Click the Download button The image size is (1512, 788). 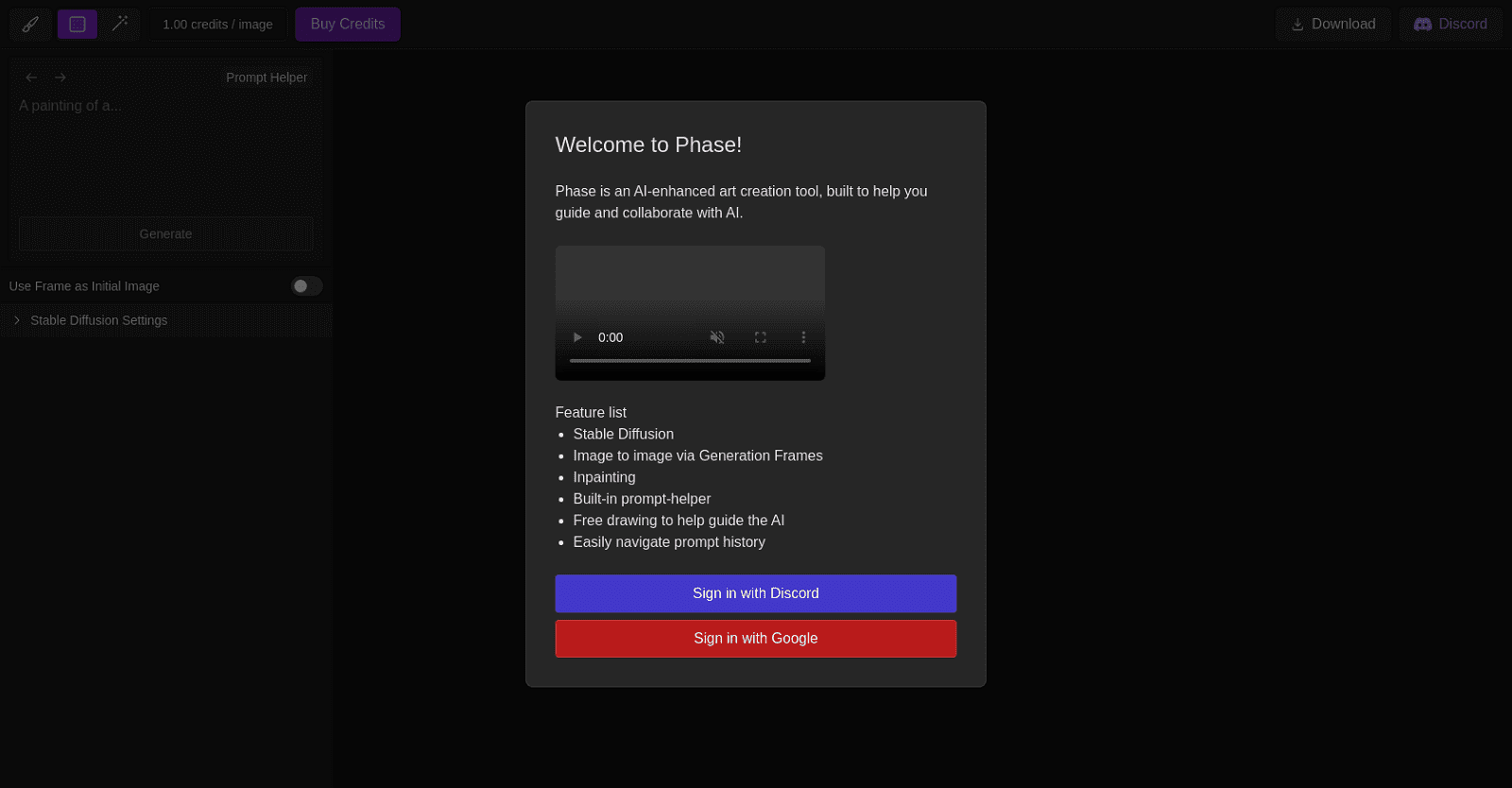pos(1332,25)
